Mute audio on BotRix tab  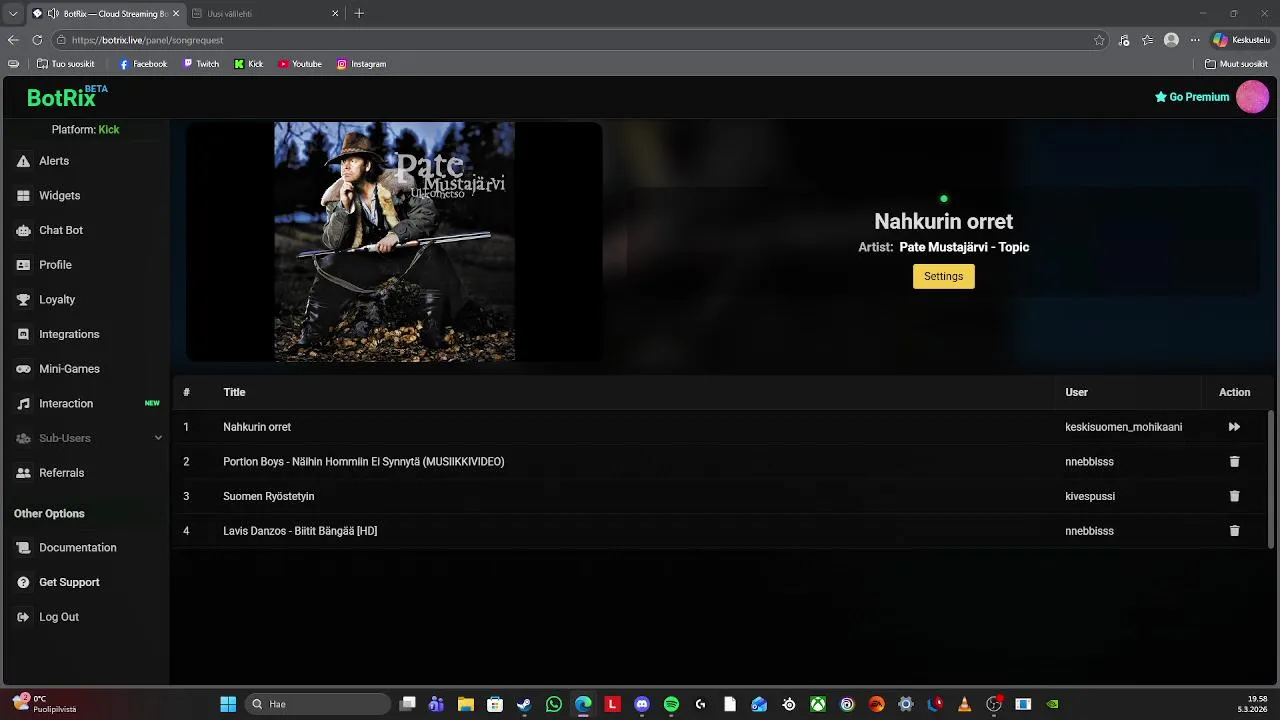(52, 13)
